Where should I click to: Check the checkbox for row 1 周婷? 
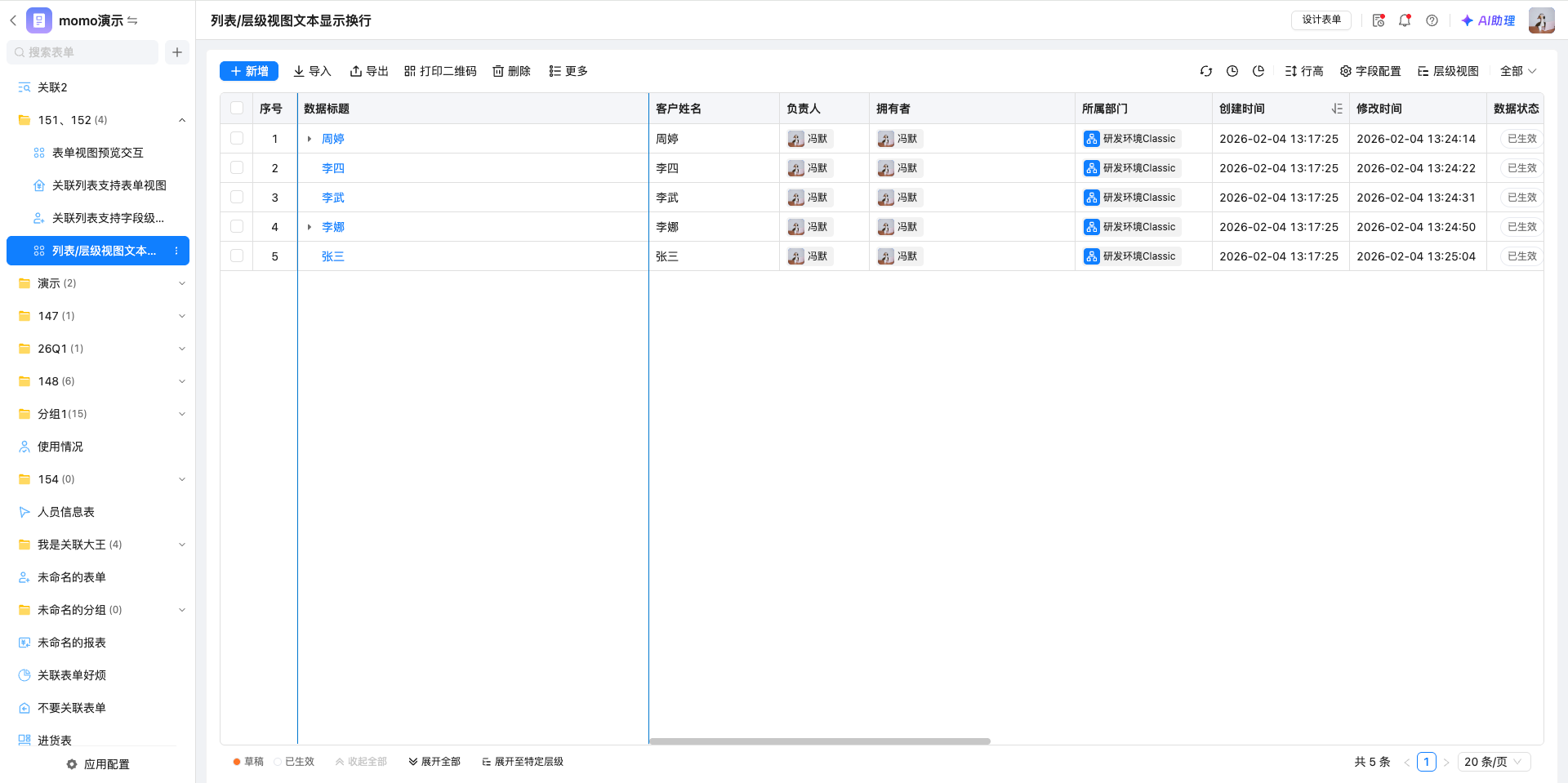pyautogui.click(x=237, y=139)
